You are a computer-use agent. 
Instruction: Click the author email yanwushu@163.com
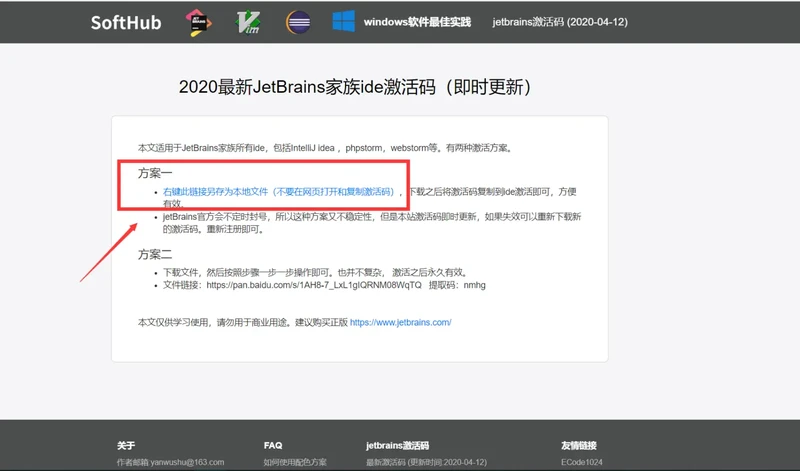tap(171, 462)
